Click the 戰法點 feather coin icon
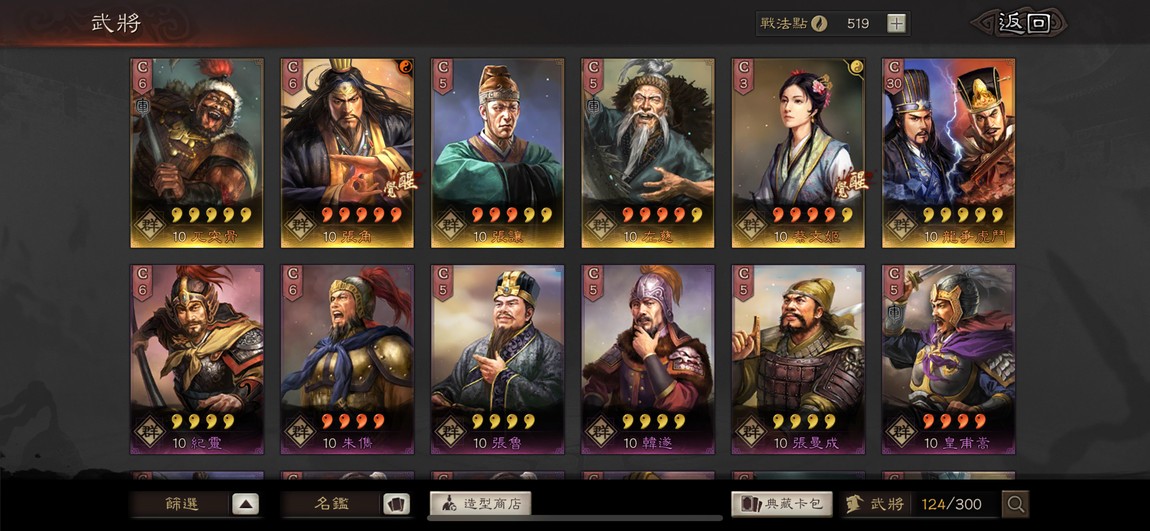This screenshot has height=531, width=1150. 819,23
